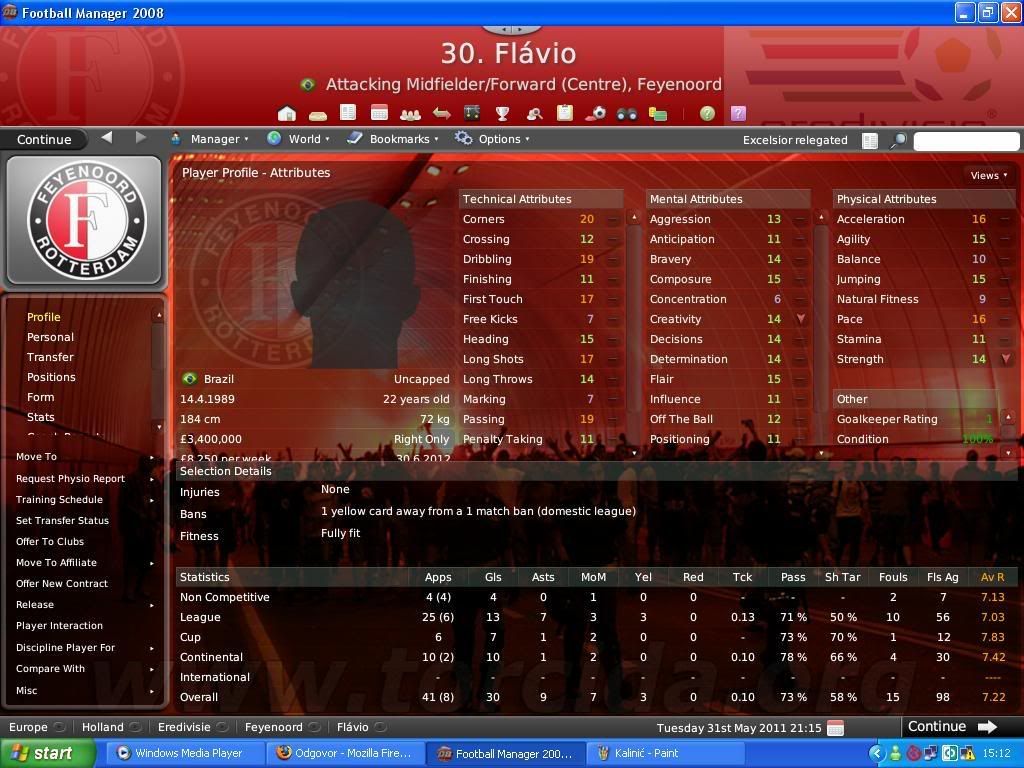The image size is (1024, 768).
Task: Go forward with the right arrow
Action: [140, 137]
